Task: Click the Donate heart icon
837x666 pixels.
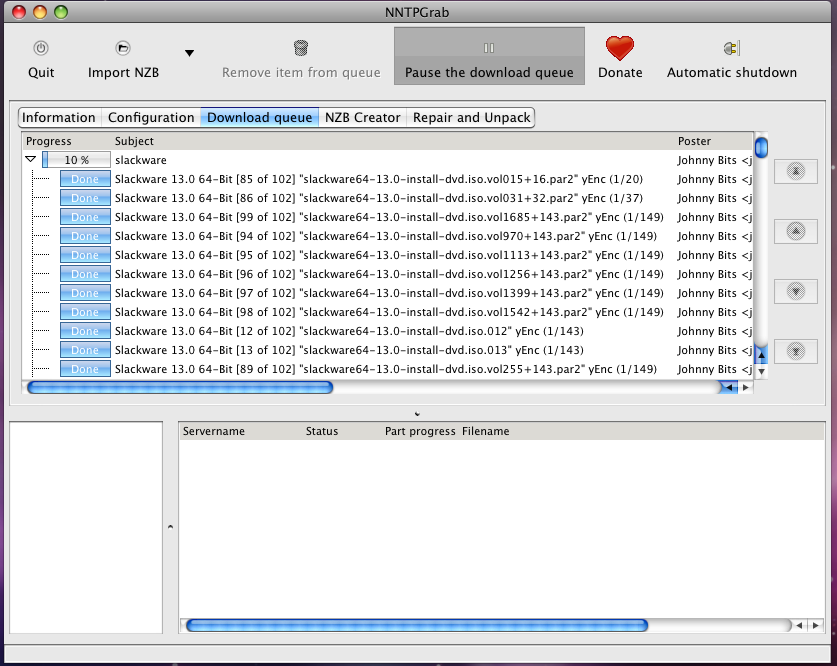Action: coord(620,48)
